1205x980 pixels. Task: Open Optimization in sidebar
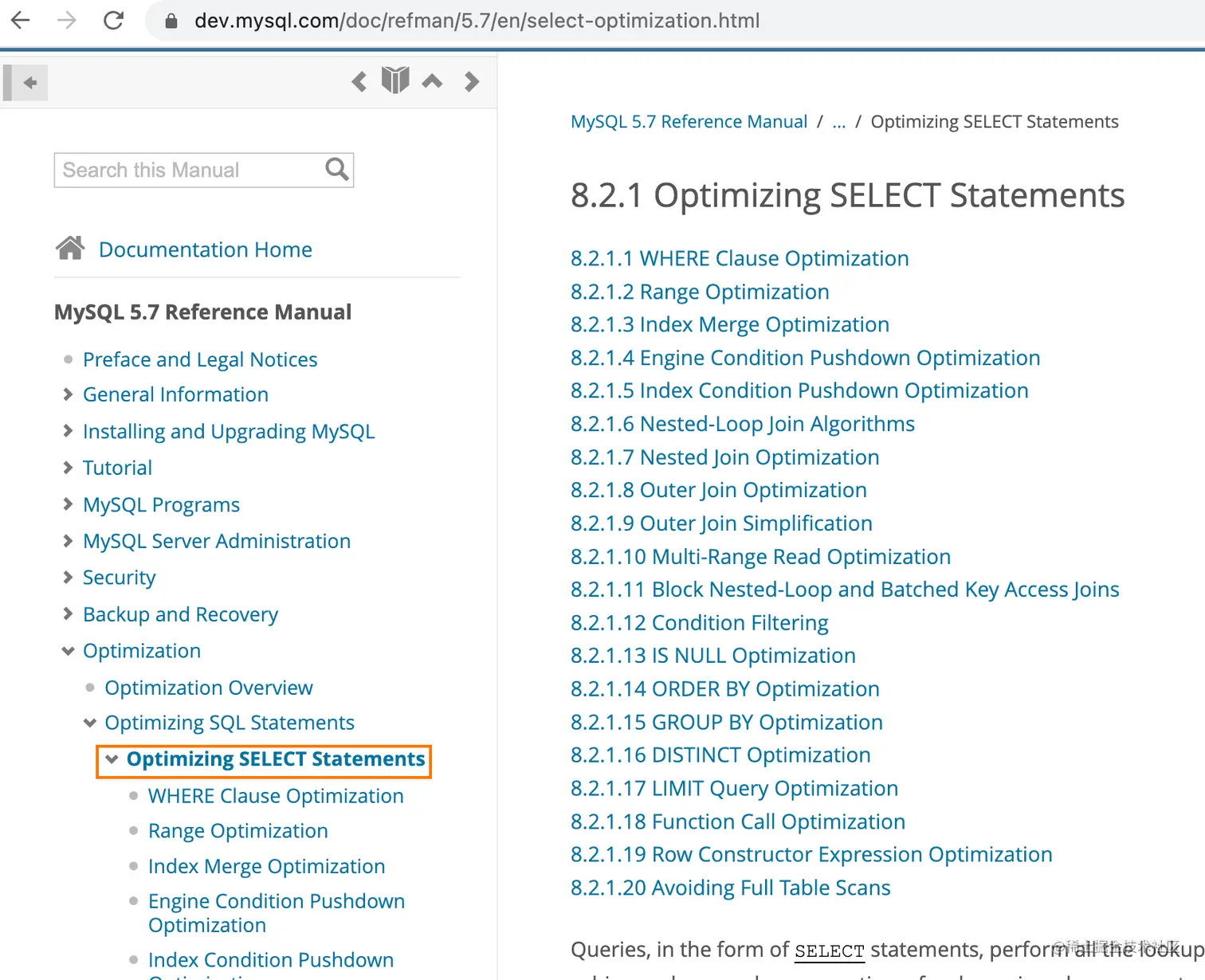pyautogui.click(x=142, y=651)
